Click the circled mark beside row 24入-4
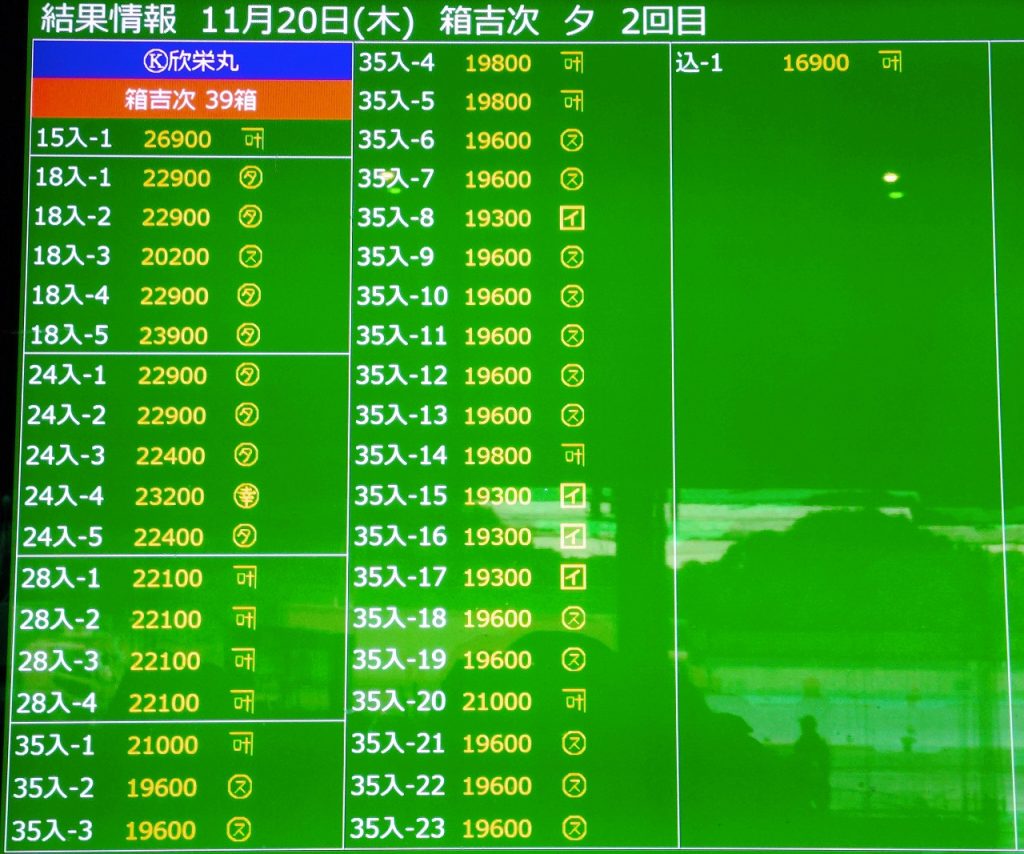Screen dimensions: 1024x854 click(x=246, y=496)
